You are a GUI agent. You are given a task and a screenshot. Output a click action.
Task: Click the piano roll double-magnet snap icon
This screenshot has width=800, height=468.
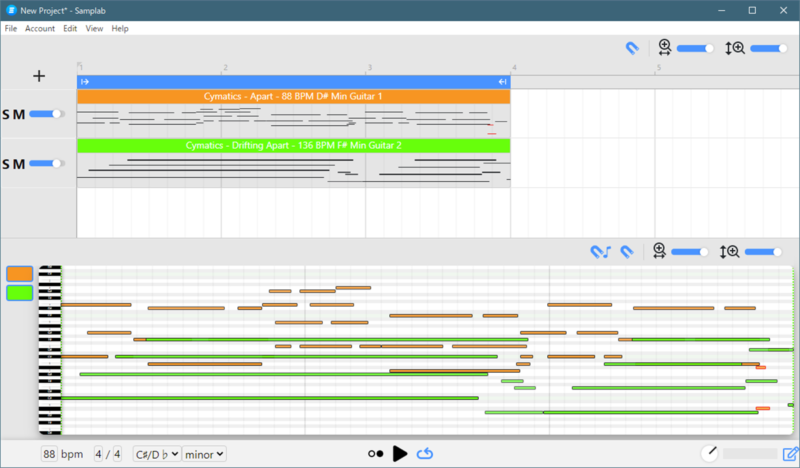tap(600, 252)
